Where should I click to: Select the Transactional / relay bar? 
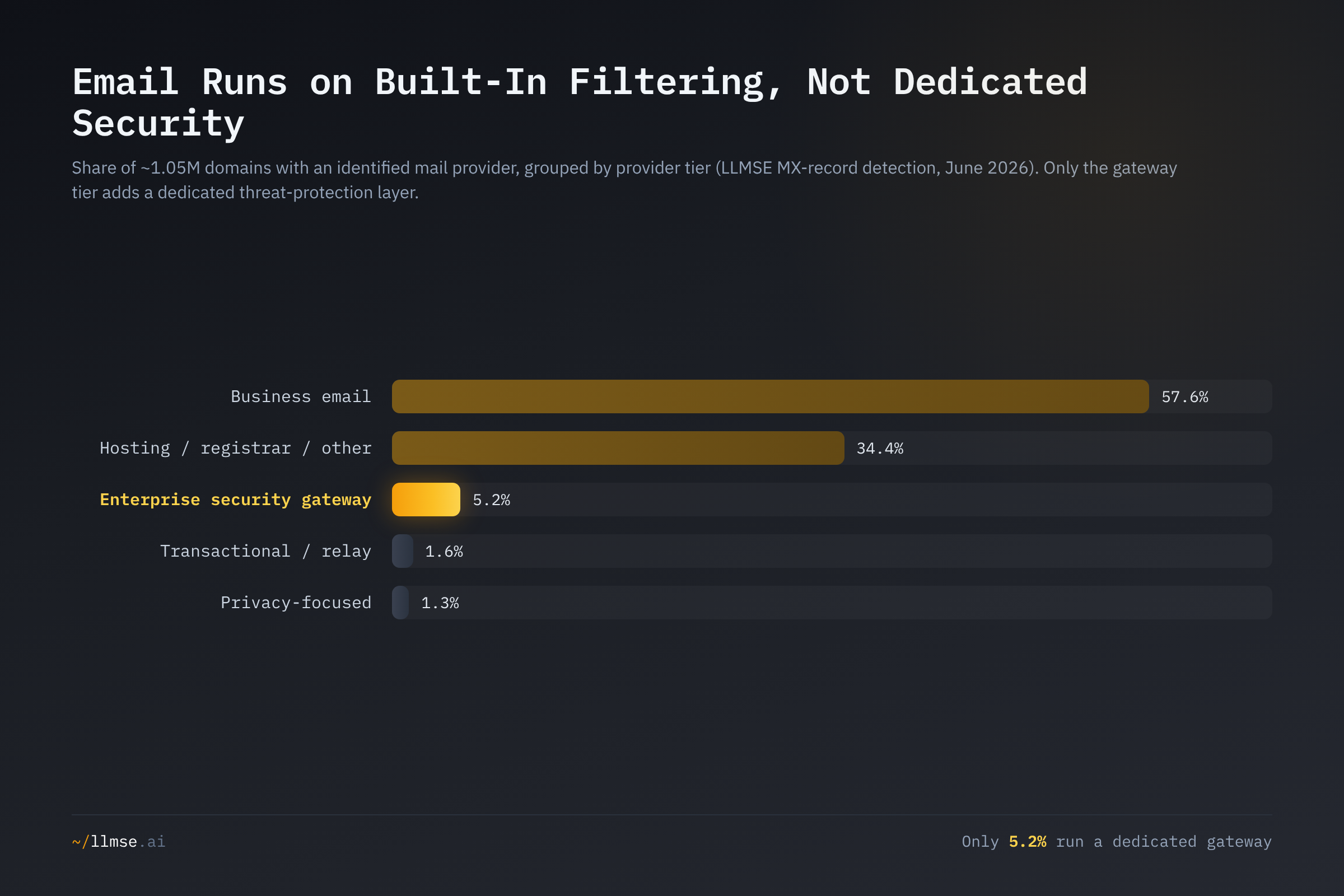pyautogui.click(x=402, y=551)
